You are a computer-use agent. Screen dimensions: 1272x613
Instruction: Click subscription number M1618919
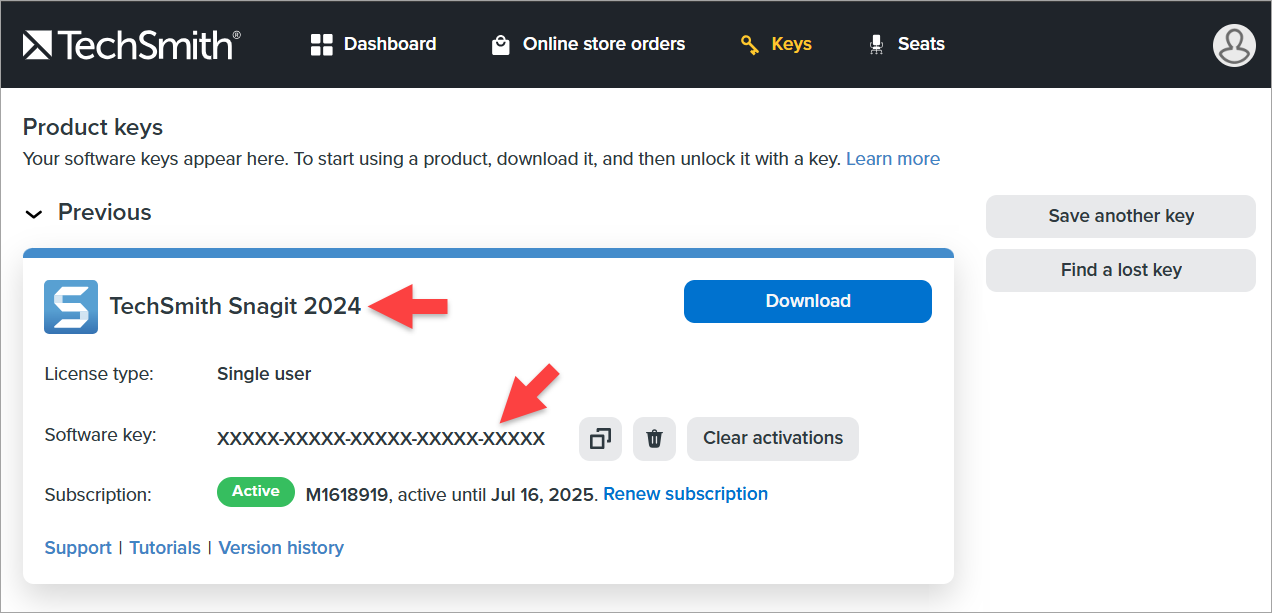[347, 494]
